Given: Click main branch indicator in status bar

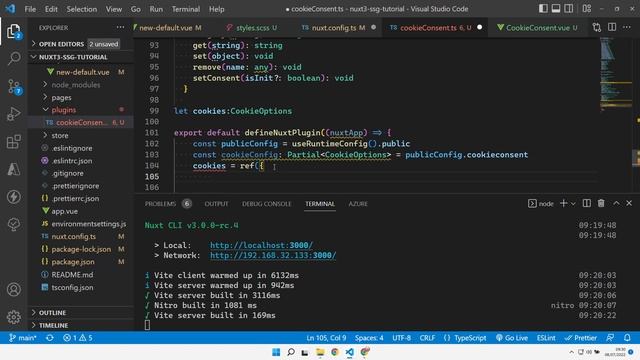Looking at the screenshot, I should (23, 338).
